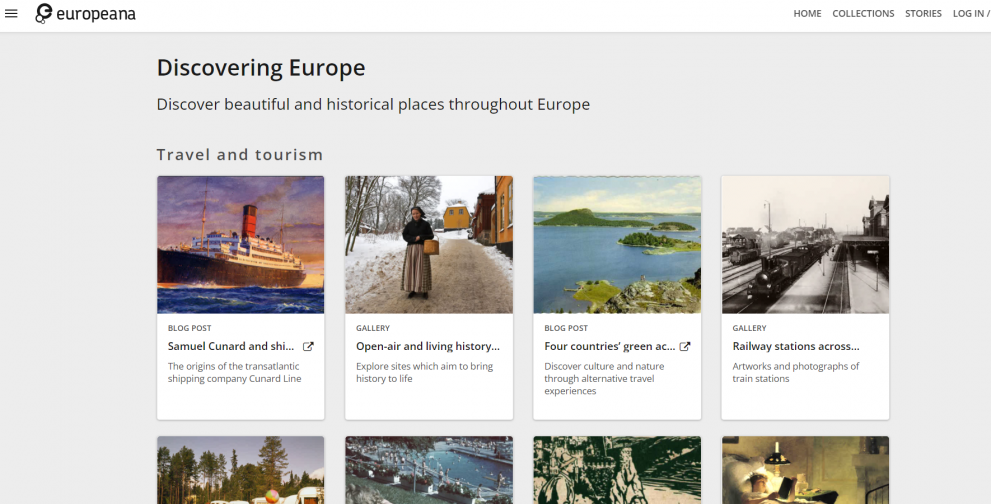The image size is (991, 504).
Task: Go to HOME in navigation
Action: tap(807, 13)
